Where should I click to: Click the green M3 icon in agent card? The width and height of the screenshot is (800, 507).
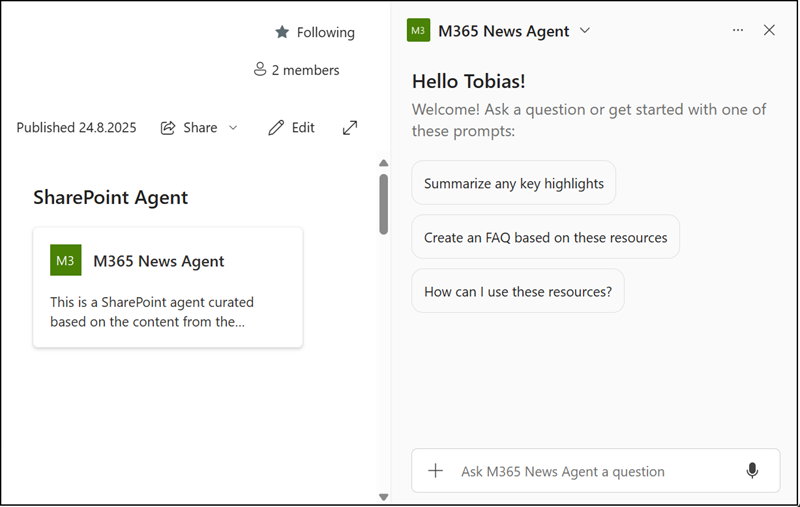(65, 260)
